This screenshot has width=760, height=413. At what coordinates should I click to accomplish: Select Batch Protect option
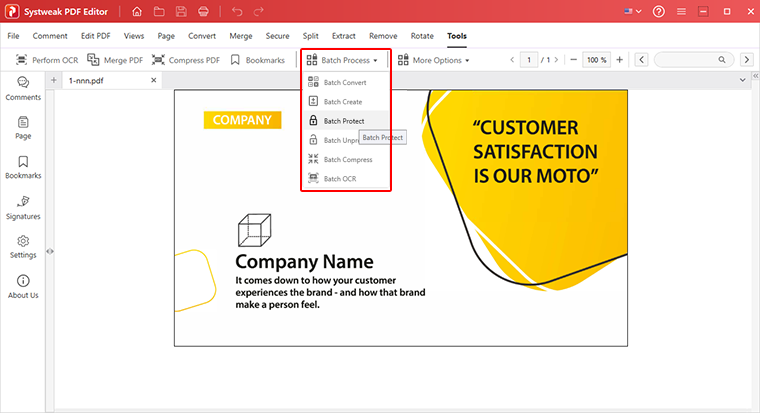click(x=346, y=121)
